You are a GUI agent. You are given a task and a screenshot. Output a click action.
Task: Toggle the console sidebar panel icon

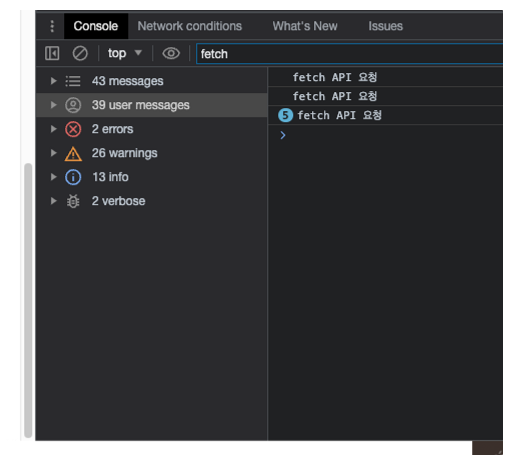click(x=52, y=53)
